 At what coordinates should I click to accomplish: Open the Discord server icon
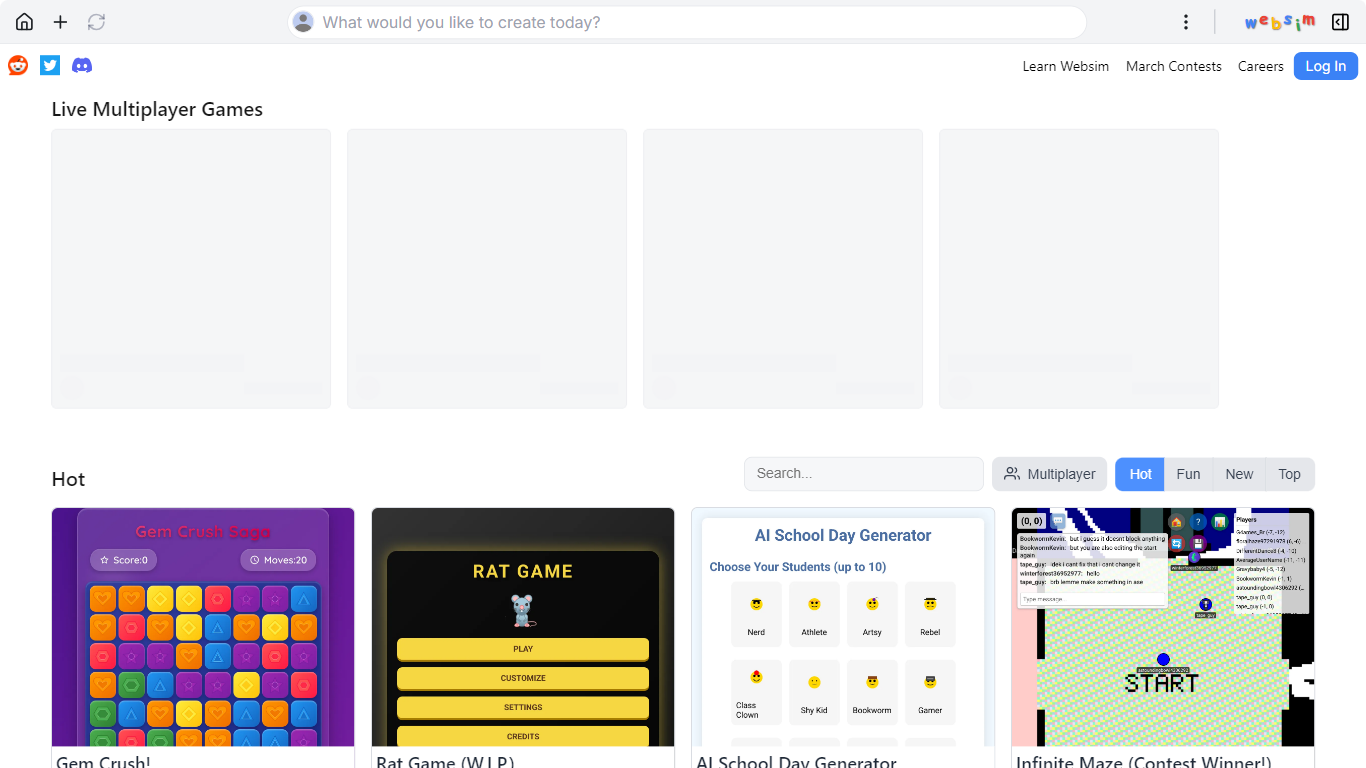click(82, 65)
